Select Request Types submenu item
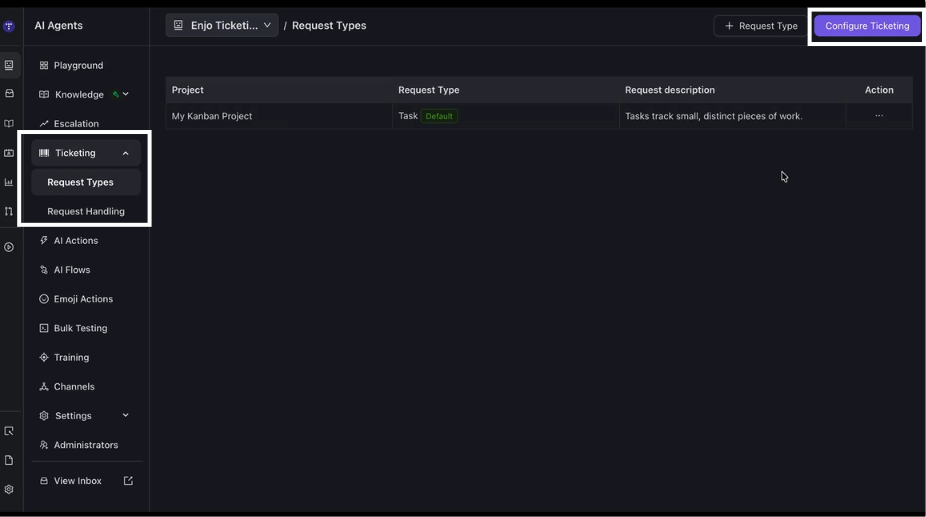Viewport: 926px width, 517px height. click(x=86, y=182)
